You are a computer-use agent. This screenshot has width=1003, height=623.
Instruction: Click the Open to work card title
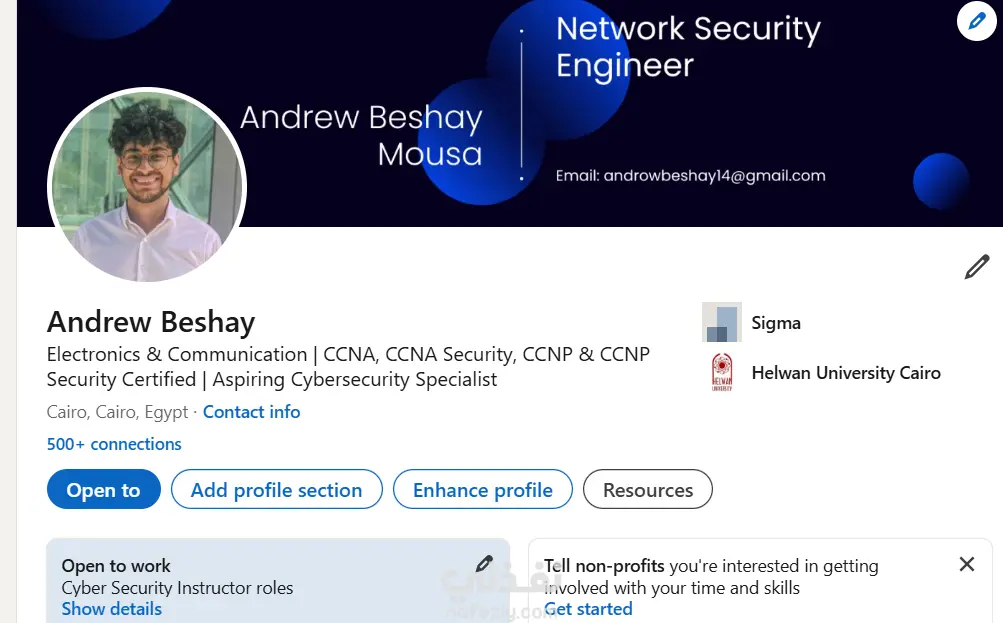(x=116, y=566)
